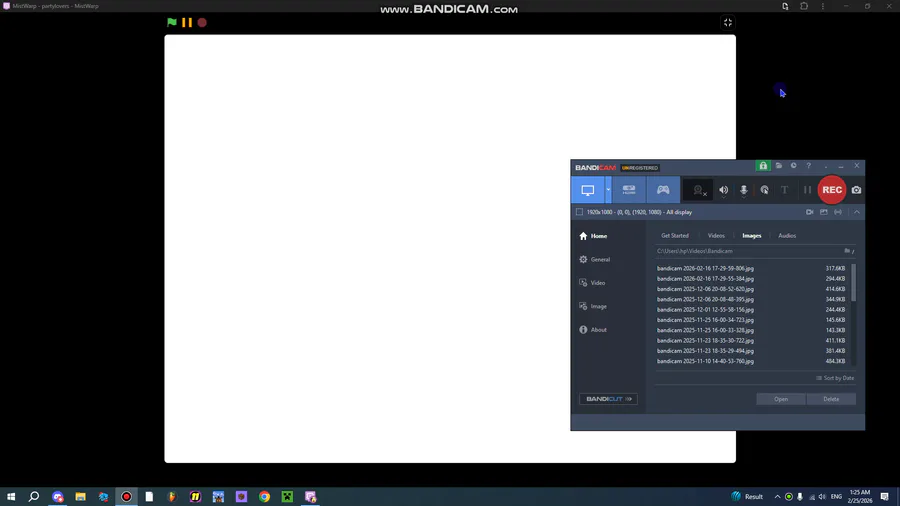Stop the project with the red stop button

tap(202, 22)
